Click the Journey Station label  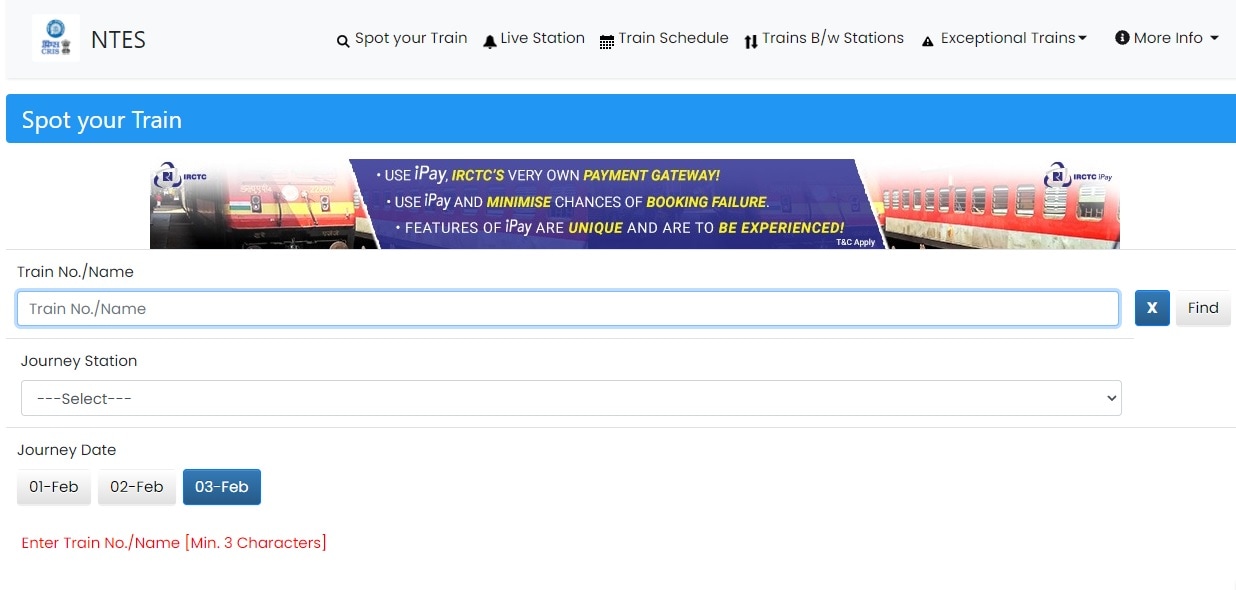pyautogui.click(x=79, y=361)
